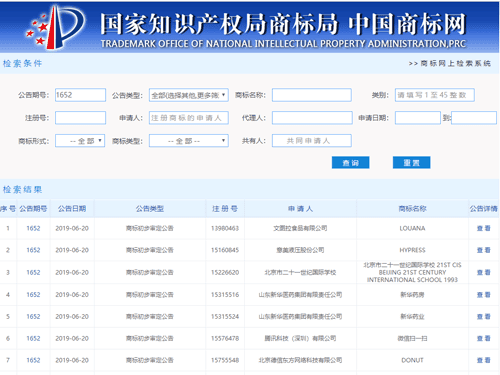Click the 公告类型 column header
Screen dimensions: 500x375
coord(150,209)
